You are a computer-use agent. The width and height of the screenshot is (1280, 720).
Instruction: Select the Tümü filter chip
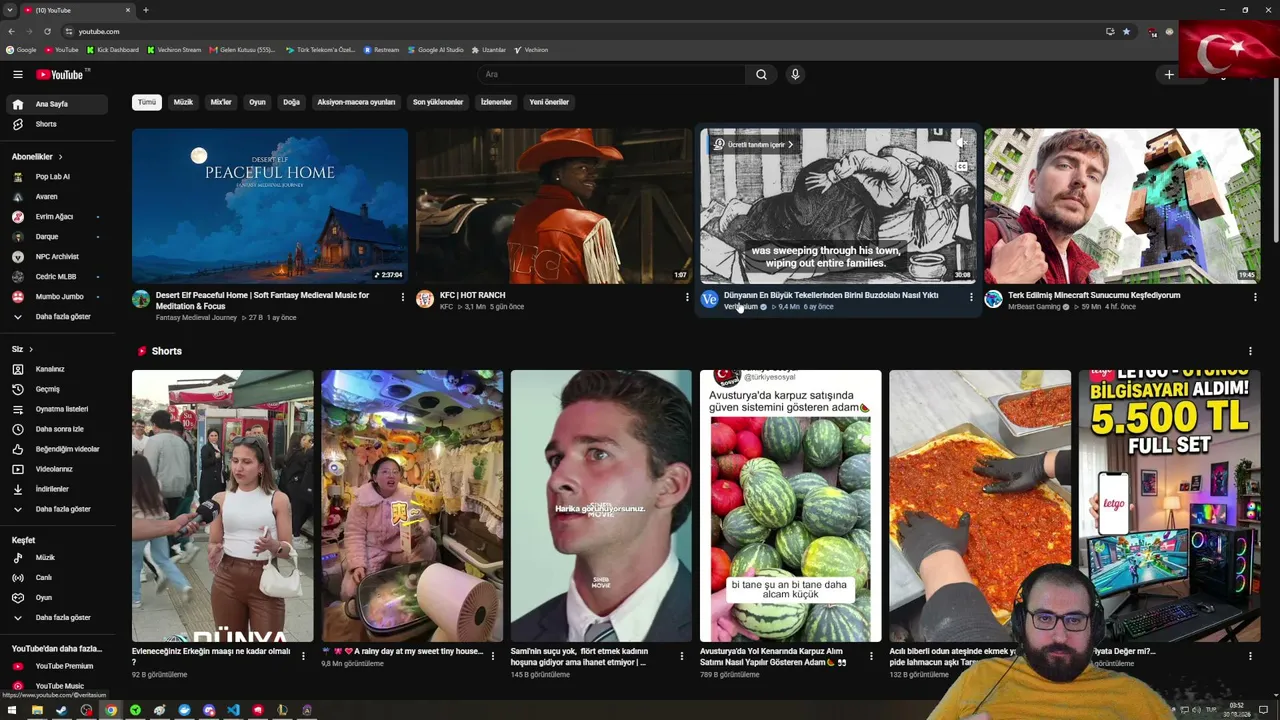coord(147,102)
